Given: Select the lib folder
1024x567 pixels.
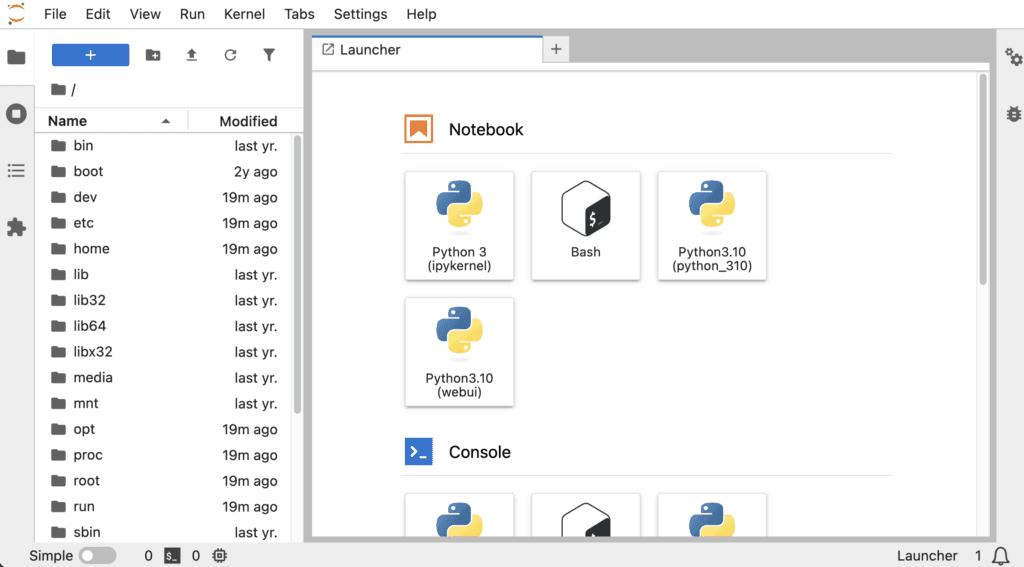Looking at the screenshot, I should pyautogui.click(x=163, y=274).
